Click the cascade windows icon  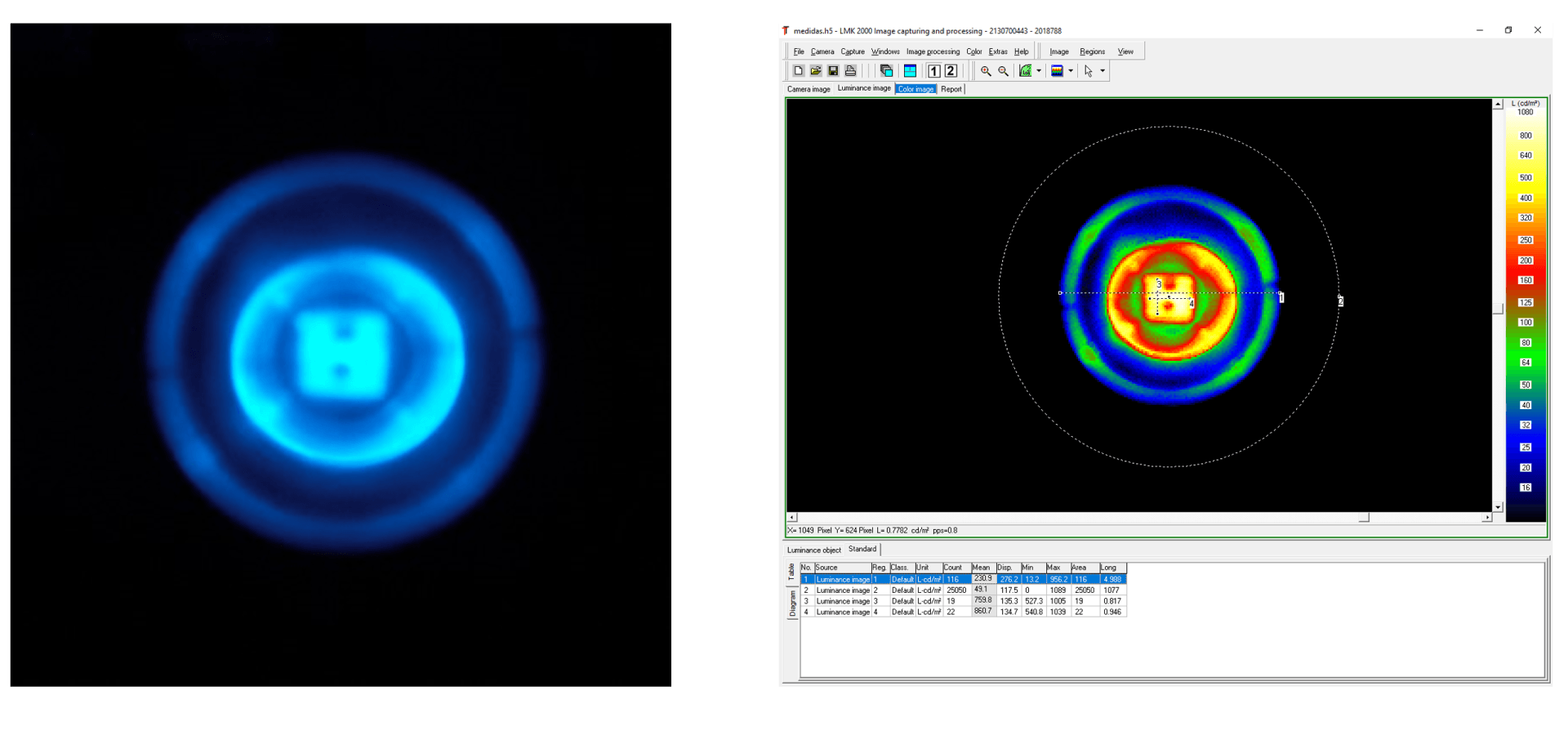point(886,71)
